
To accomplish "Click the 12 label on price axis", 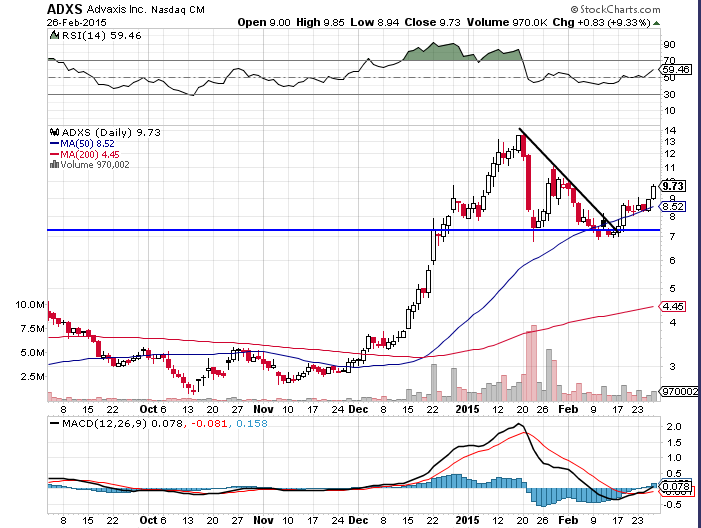I will point(669,154).
